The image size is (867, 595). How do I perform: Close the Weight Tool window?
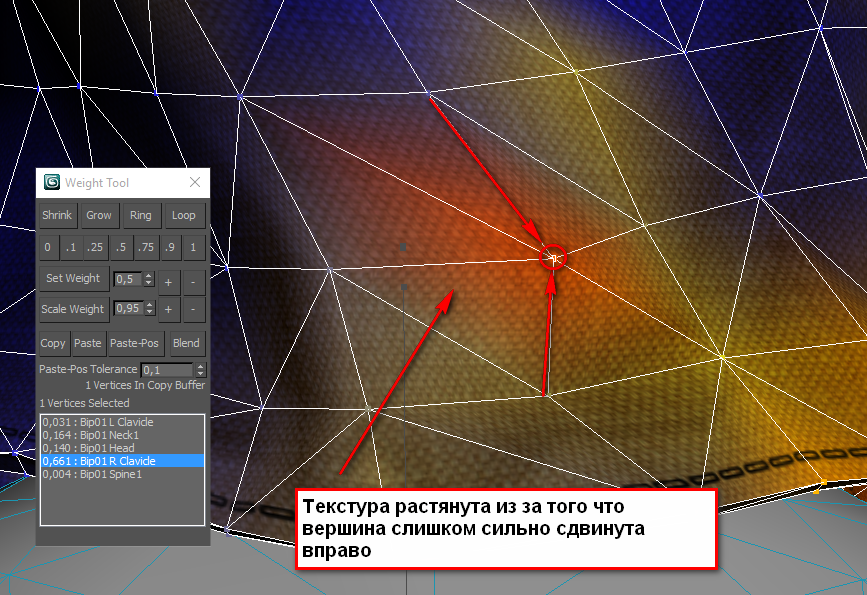[x=195, y=183]
